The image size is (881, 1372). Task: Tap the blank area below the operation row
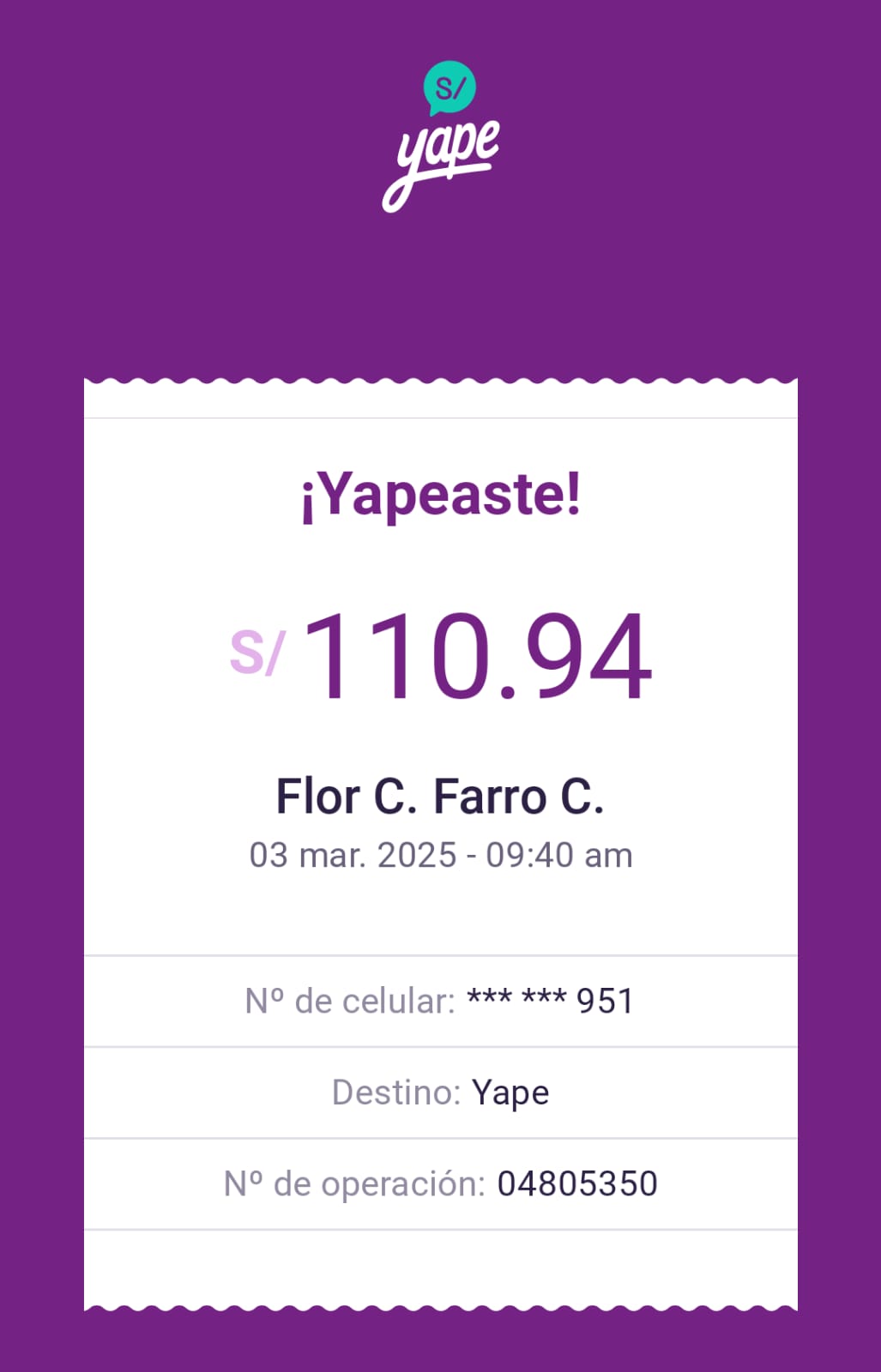tap(441, 1266)
